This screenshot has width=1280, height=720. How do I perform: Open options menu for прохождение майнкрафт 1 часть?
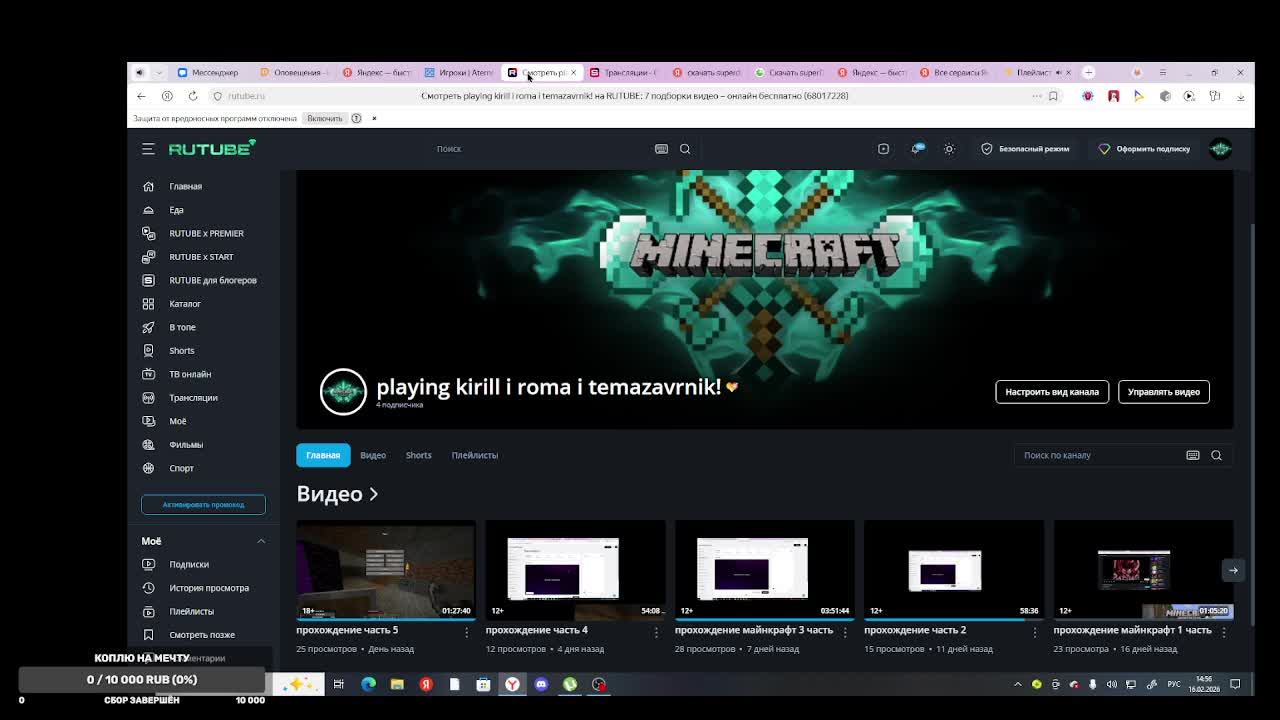1224,631
